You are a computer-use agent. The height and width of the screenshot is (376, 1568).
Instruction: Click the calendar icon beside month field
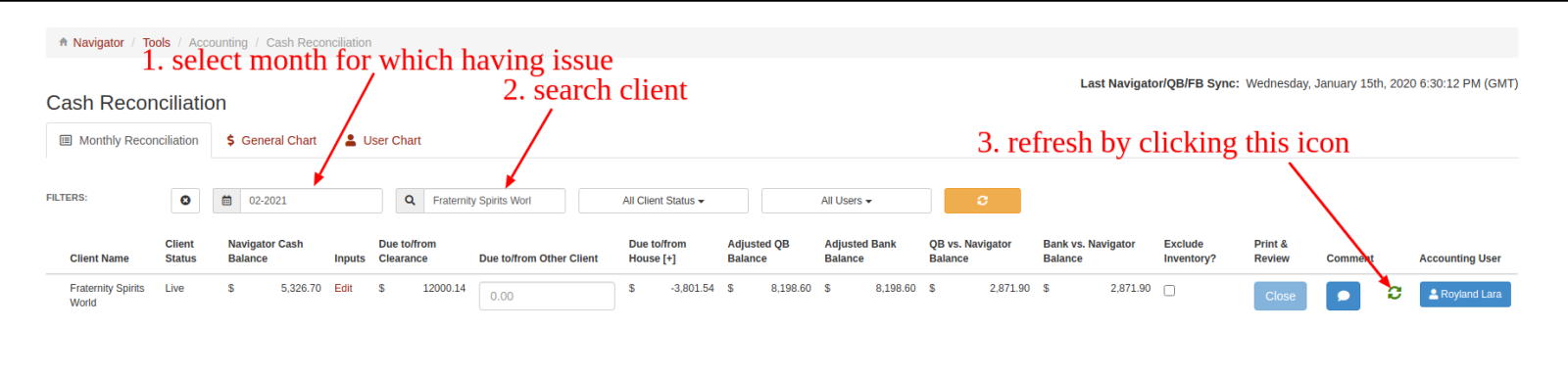coord(226,201)
